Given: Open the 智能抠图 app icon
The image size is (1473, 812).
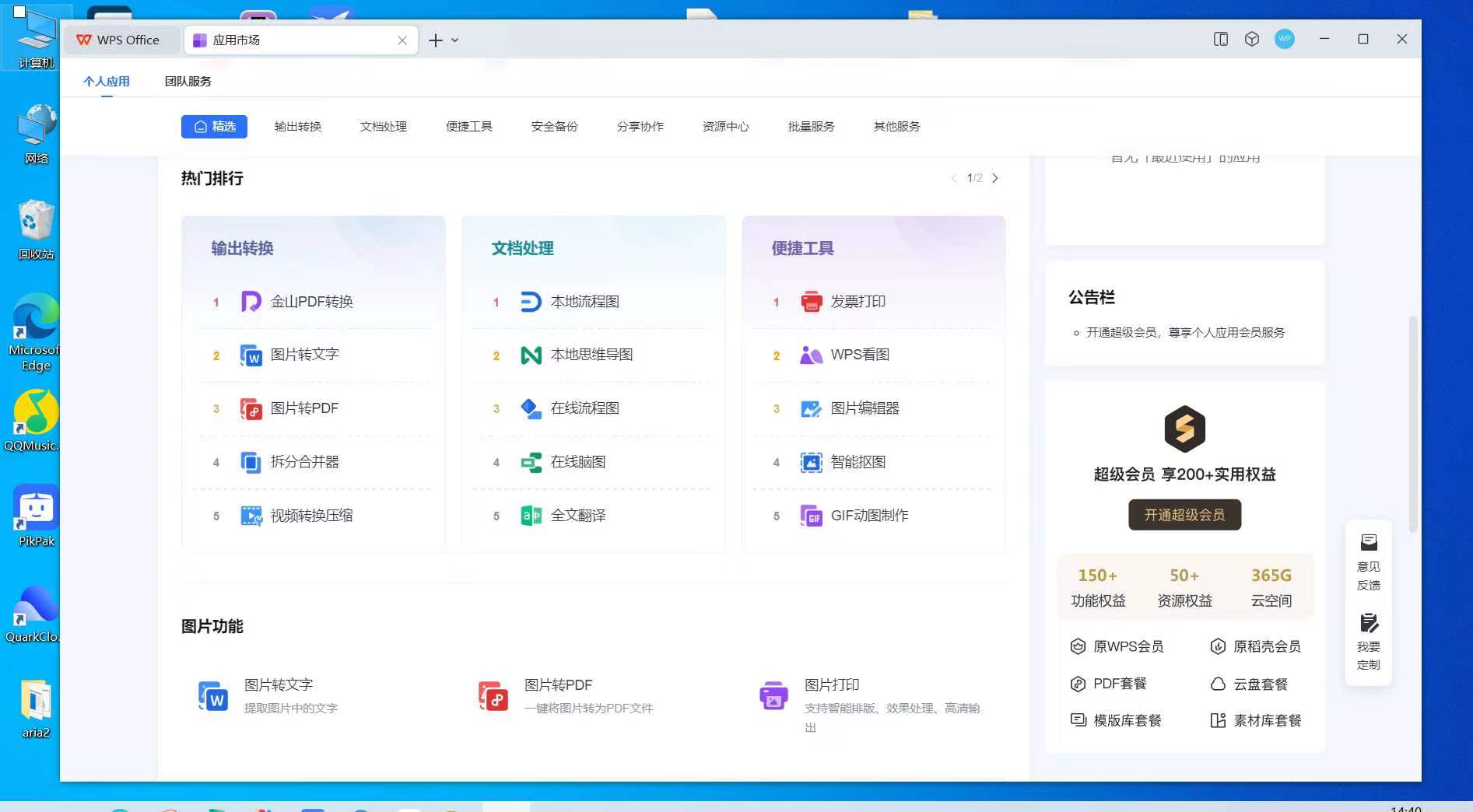Looking at the screenshot, I should [810, 462].
